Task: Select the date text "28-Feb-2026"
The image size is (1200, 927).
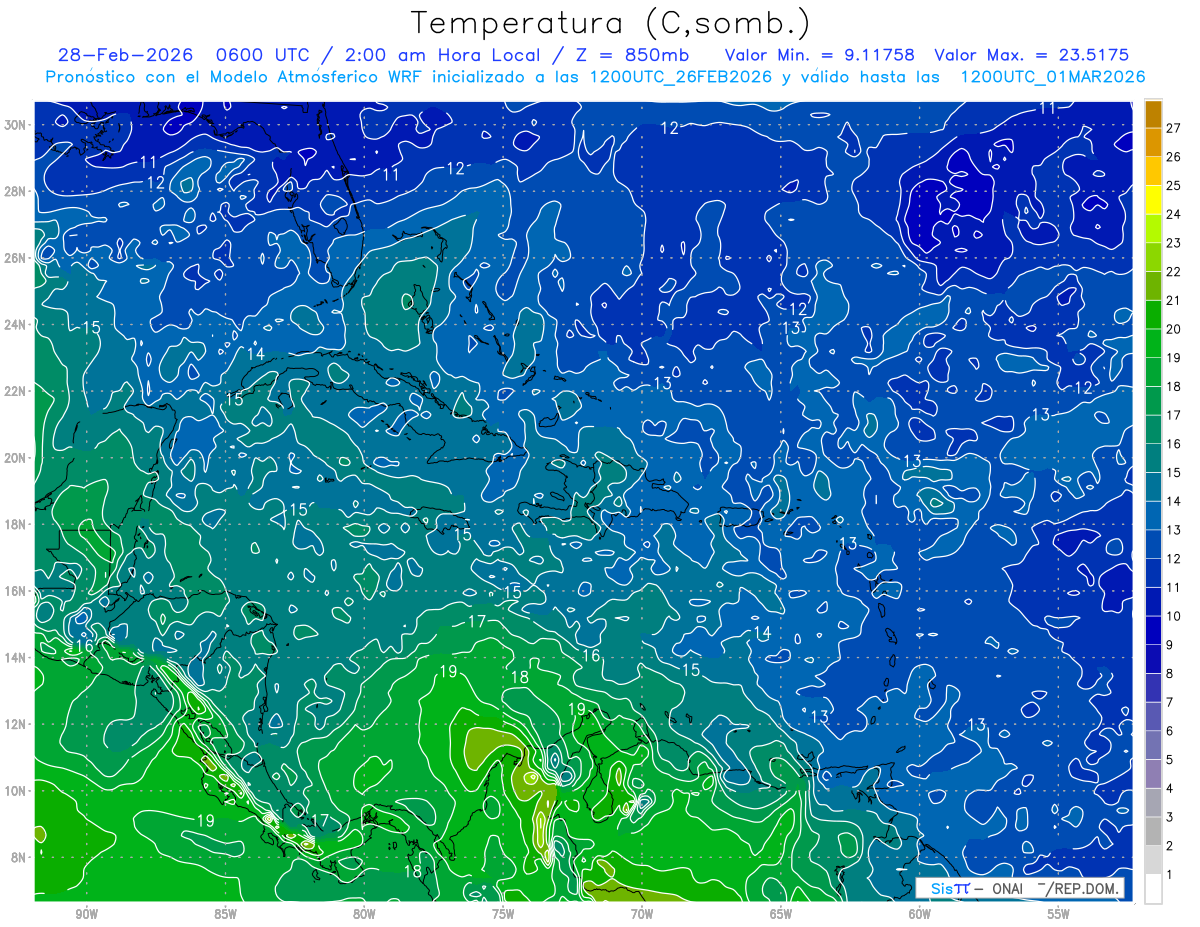Action: coord(123,55)
